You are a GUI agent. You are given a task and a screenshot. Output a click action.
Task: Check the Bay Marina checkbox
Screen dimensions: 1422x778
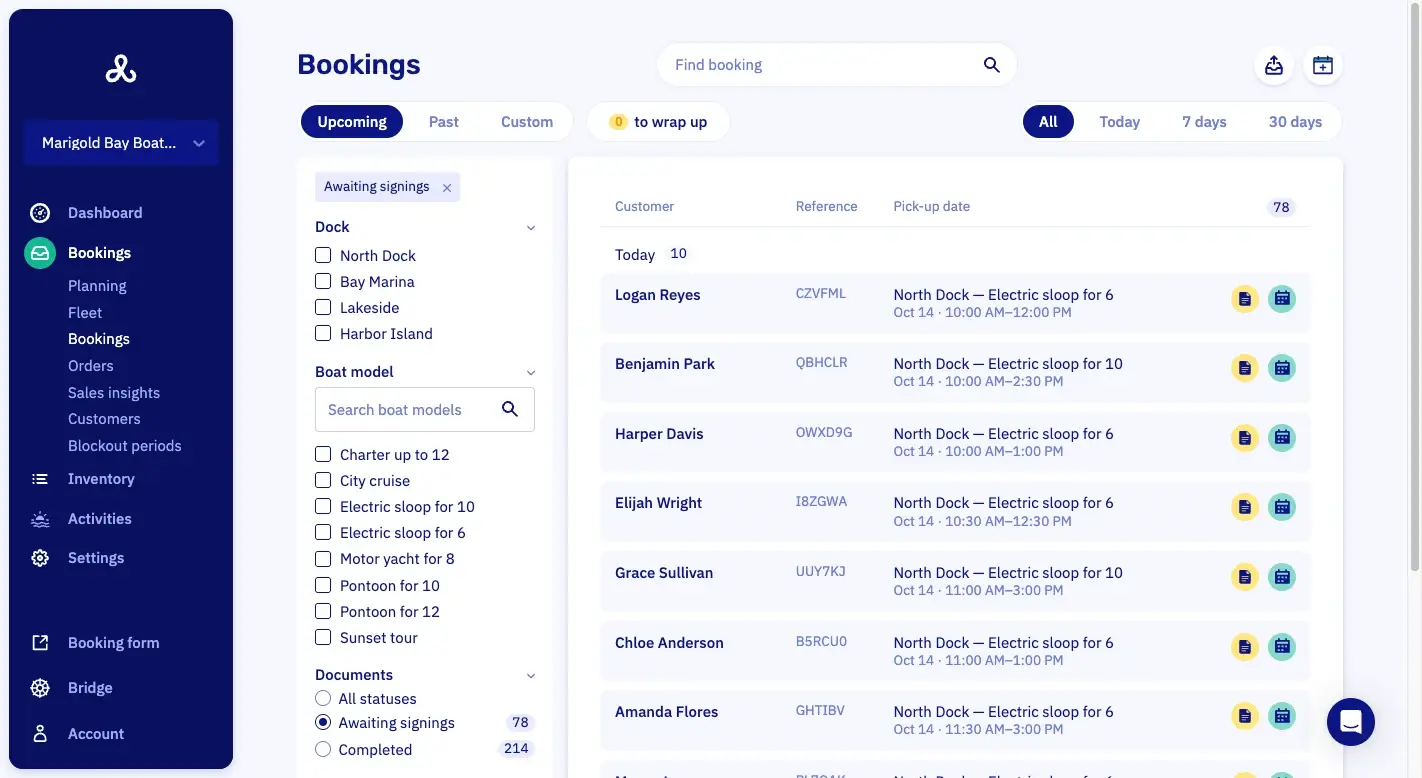click(323, 281)
